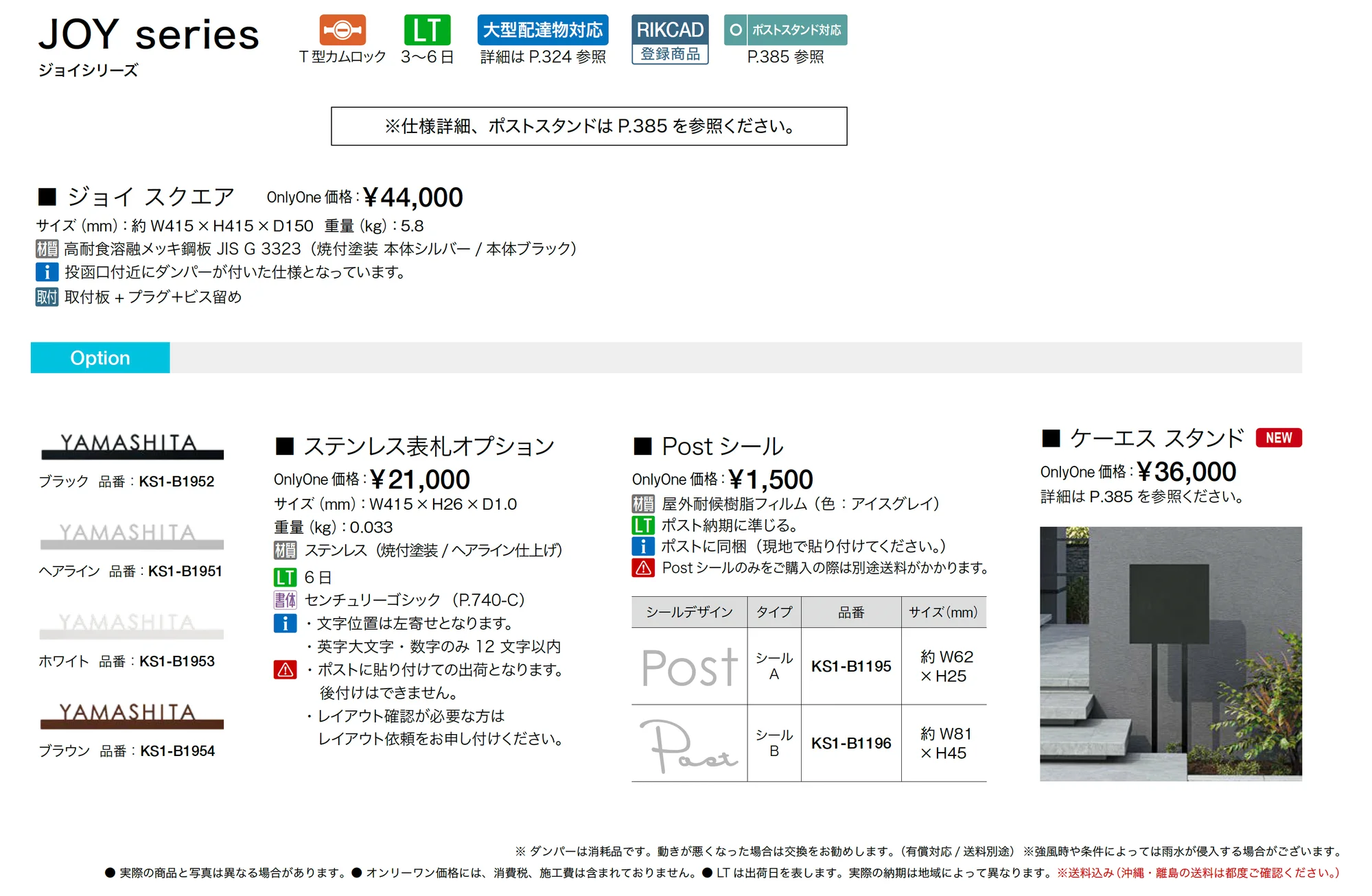Click part number KS1-B1196
Image resolution: width=1372 pixels, height=896 pixels.
(x=851, y=743)
